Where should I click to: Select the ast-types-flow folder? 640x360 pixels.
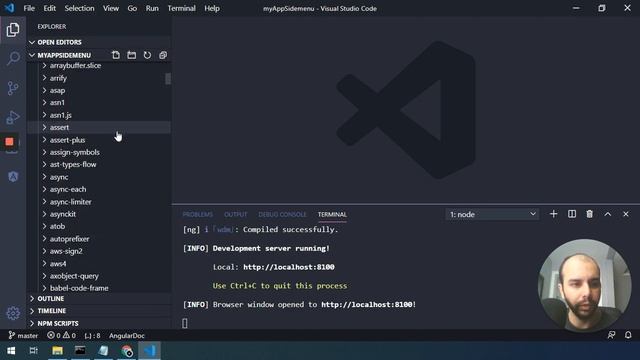98,164
